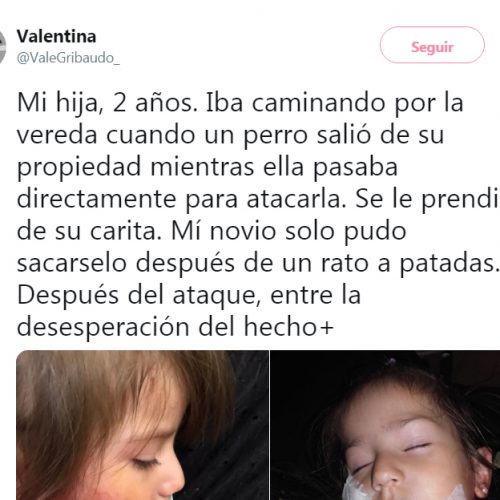The width and height of the screenshot is (500, 500).
Task: Enlarge the right photo of sleeping girl
Action: pyautogui.click(x=385, y=425)
